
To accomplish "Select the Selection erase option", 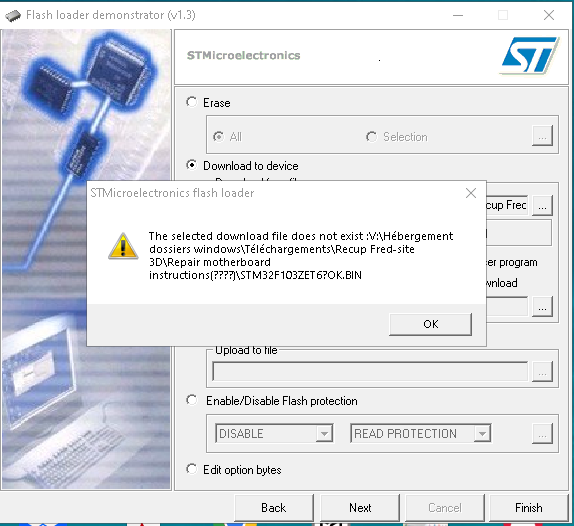I will click(x=371, y=137).
